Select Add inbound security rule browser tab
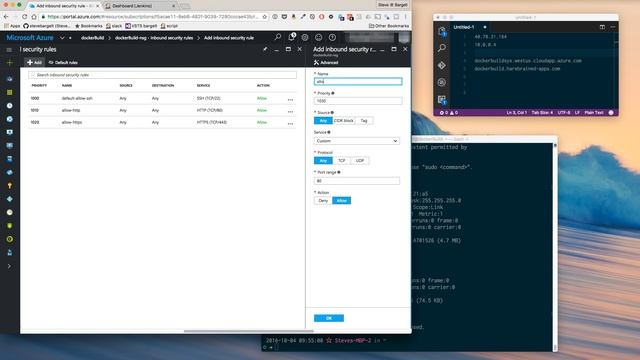The height and width of the screenshot is (360, 640). tap(63, 6)
